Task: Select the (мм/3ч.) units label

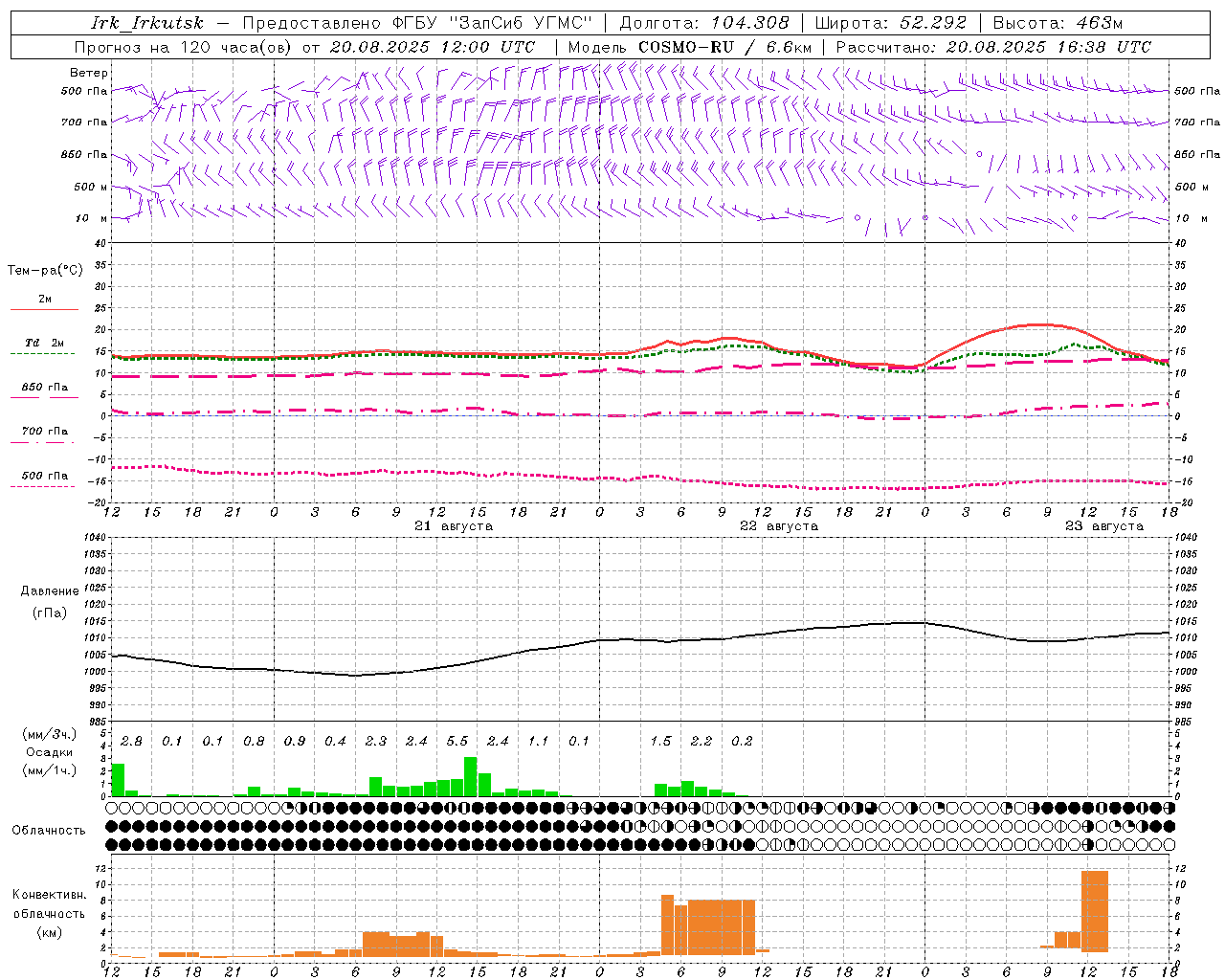Action: pos(49,735)
